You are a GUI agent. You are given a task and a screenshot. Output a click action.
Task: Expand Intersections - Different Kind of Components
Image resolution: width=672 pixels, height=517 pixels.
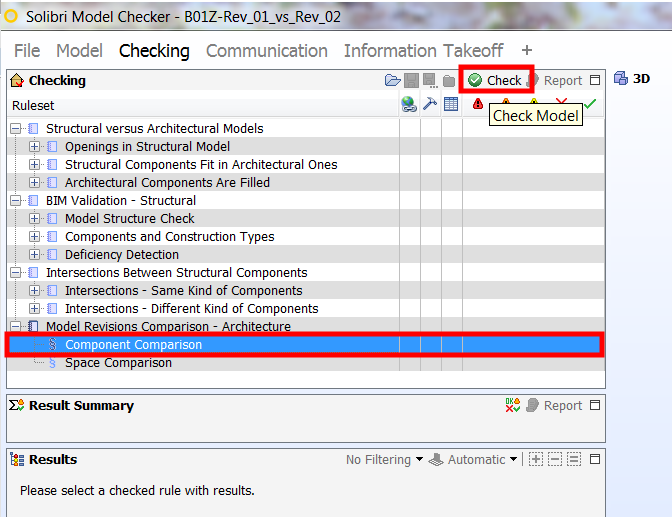35,308
